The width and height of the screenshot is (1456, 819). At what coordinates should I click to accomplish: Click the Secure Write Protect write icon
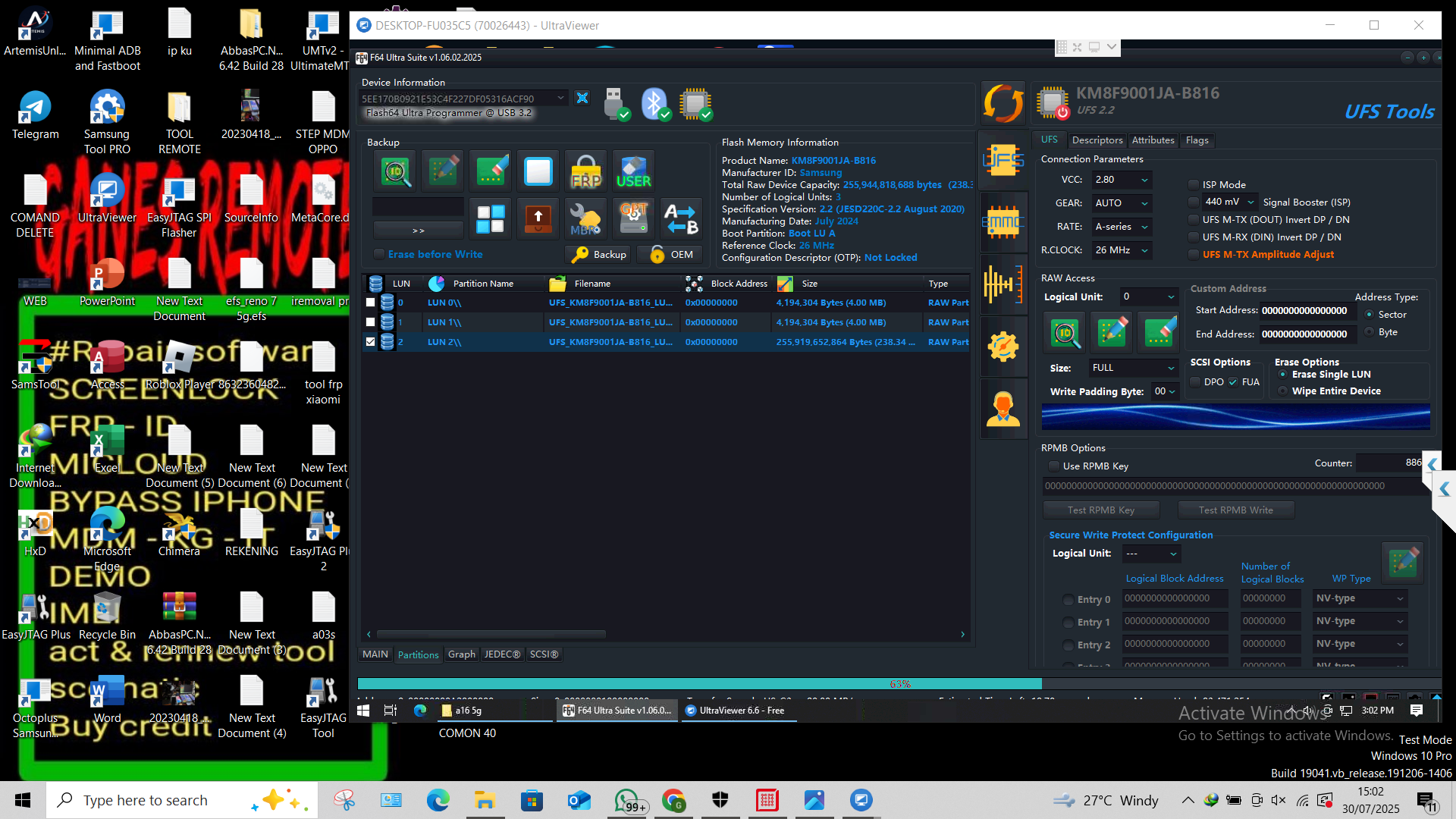pos(1402,563)
